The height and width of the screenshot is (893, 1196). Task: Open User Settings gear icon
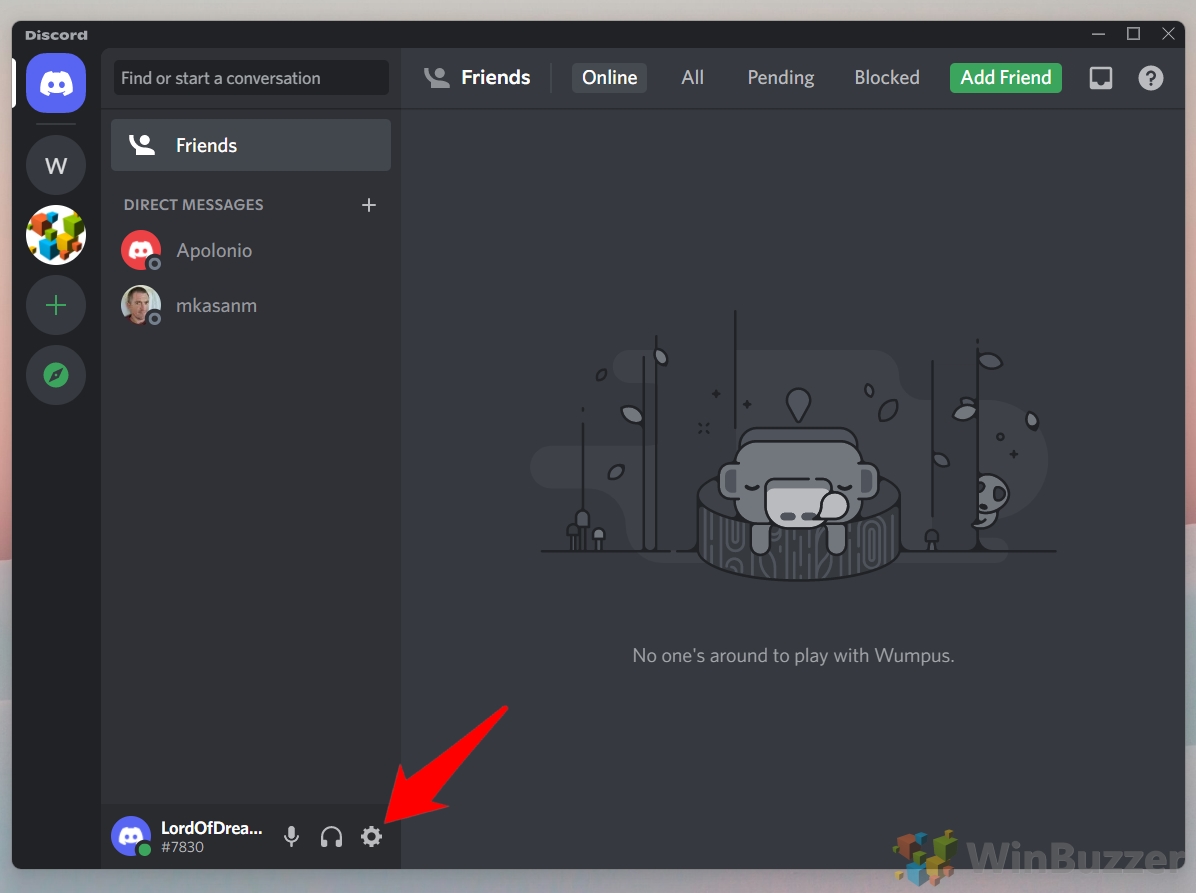[371, 837]
